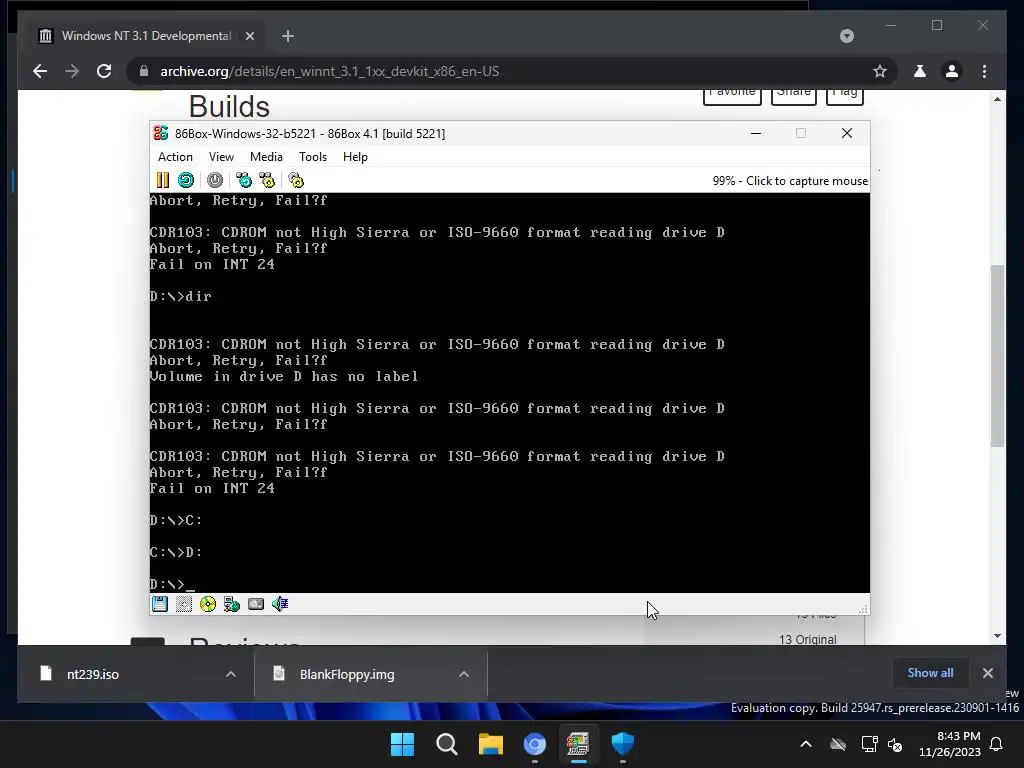1024x768 pixels.
Task: Open the OneDrive cloud tray icon
Action: tap(838, 744)
